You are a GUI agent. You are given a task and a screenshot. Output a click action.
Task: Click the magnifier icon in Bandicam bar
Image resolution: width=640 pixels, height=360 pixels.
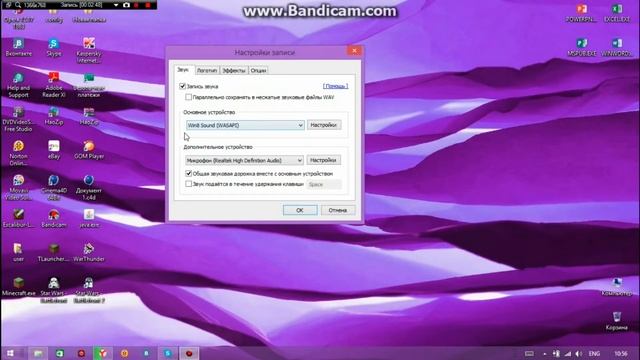tap(18, 5)
